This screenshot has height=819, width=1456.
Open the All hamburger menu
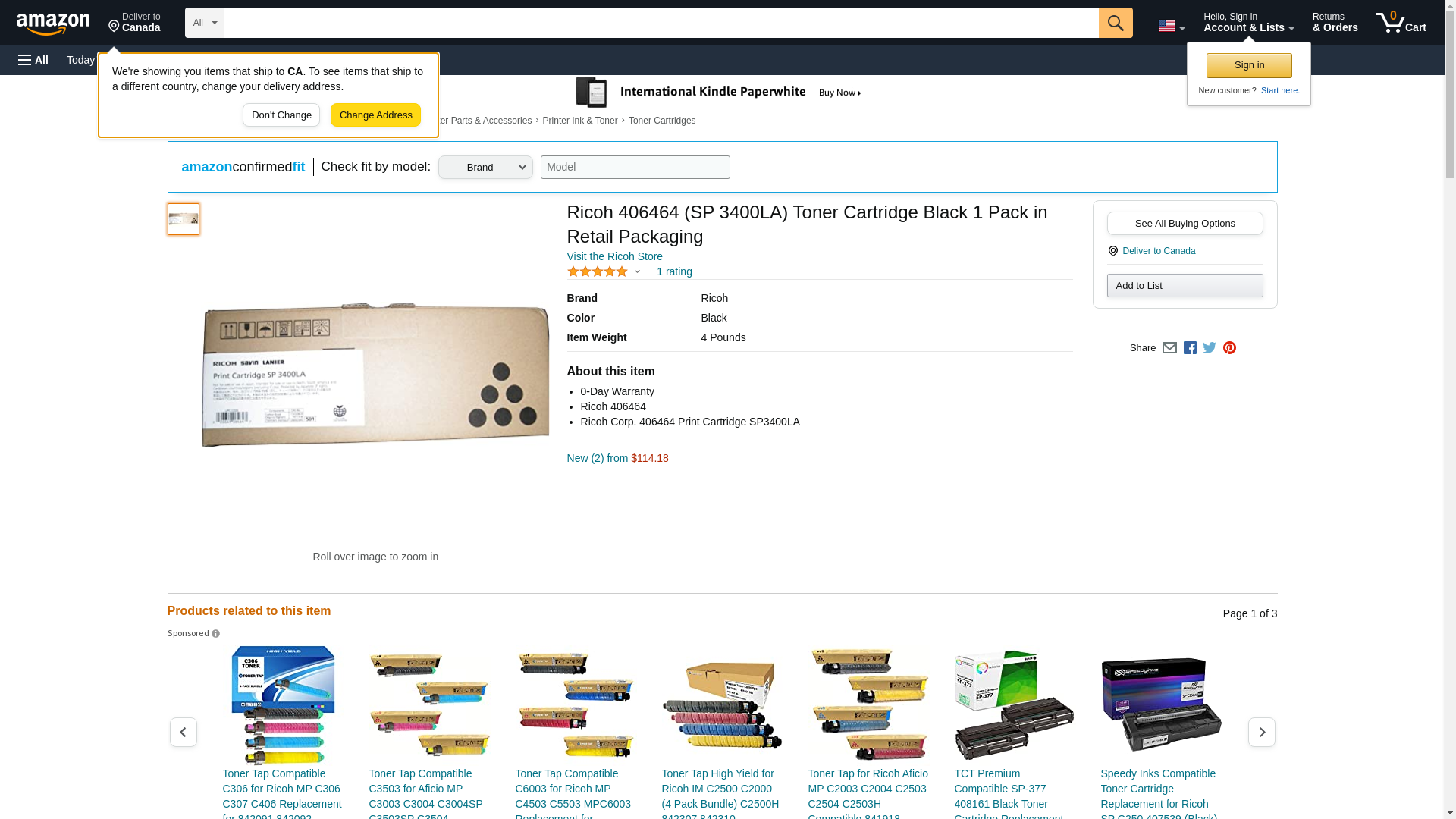[33, 60]
